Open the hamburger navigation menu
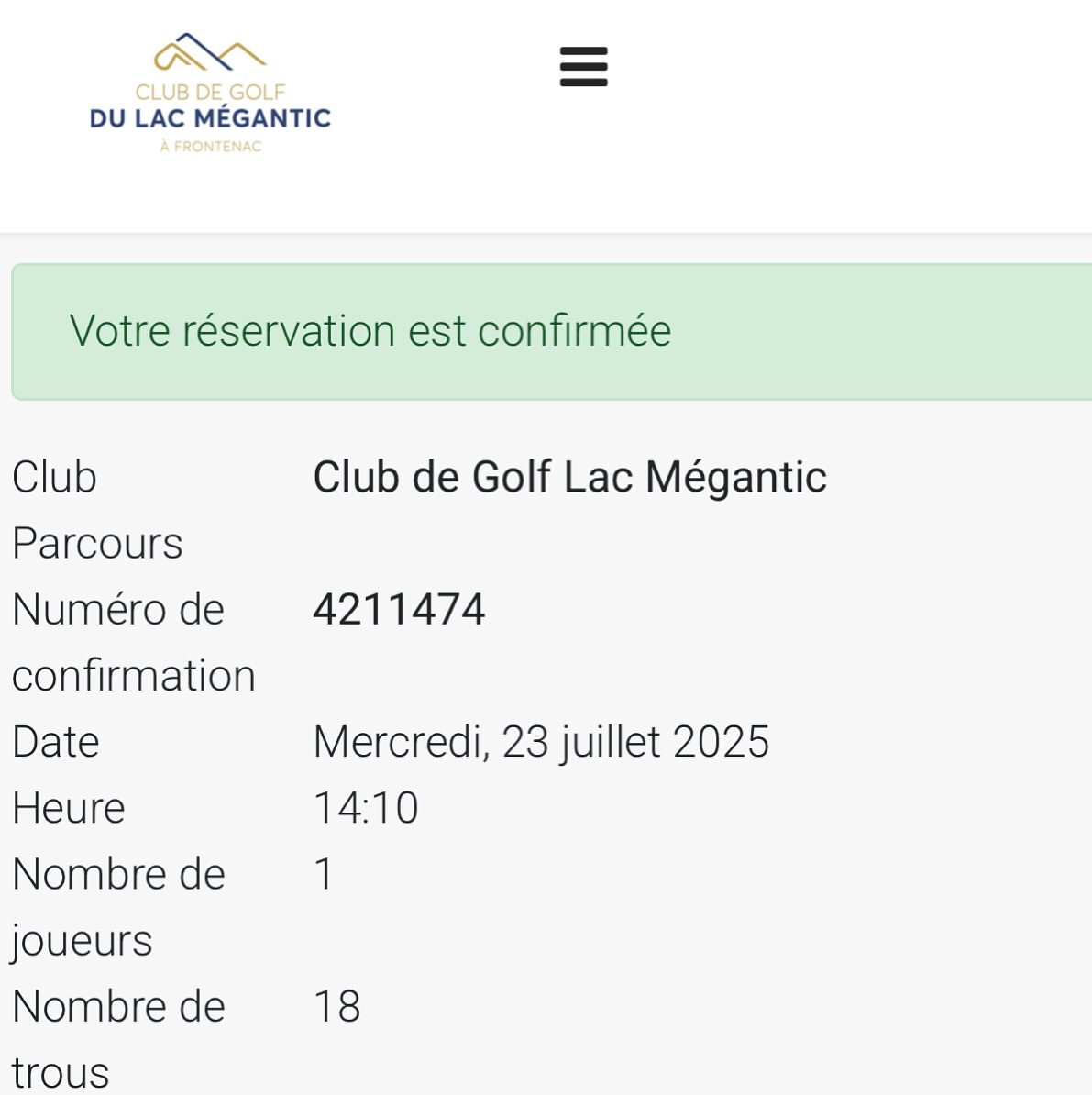This screenshot has width=1092, height=1095. tap(584, 67)
